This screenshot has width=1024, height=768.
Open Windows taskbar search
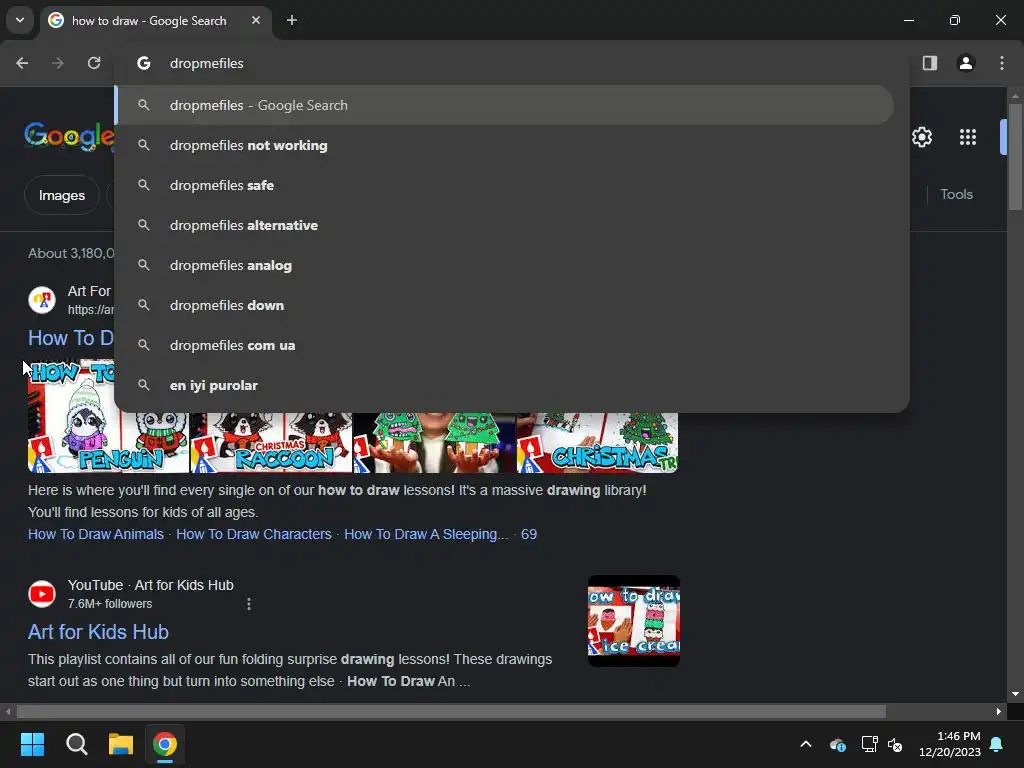pyautogui.click(x=76, y=744)
